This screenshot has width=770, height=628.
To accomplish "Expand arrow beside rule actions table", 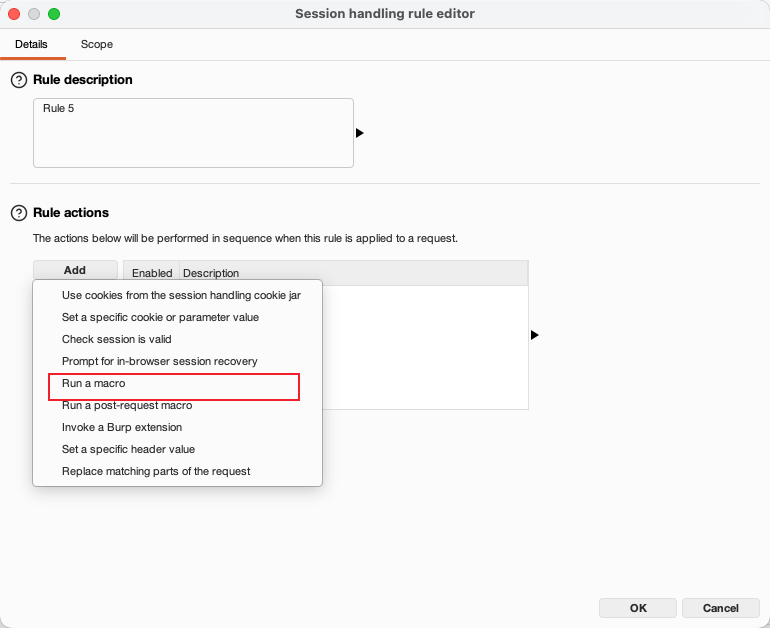I will pos(535,335).
